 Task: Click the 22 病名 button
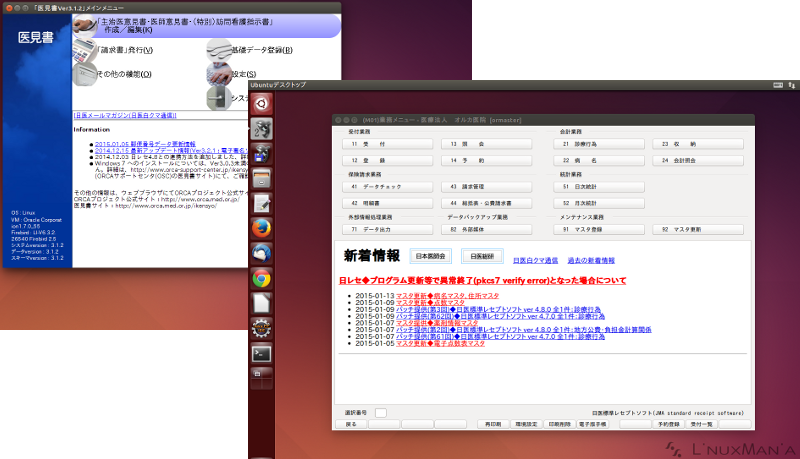tap(599, 161)
